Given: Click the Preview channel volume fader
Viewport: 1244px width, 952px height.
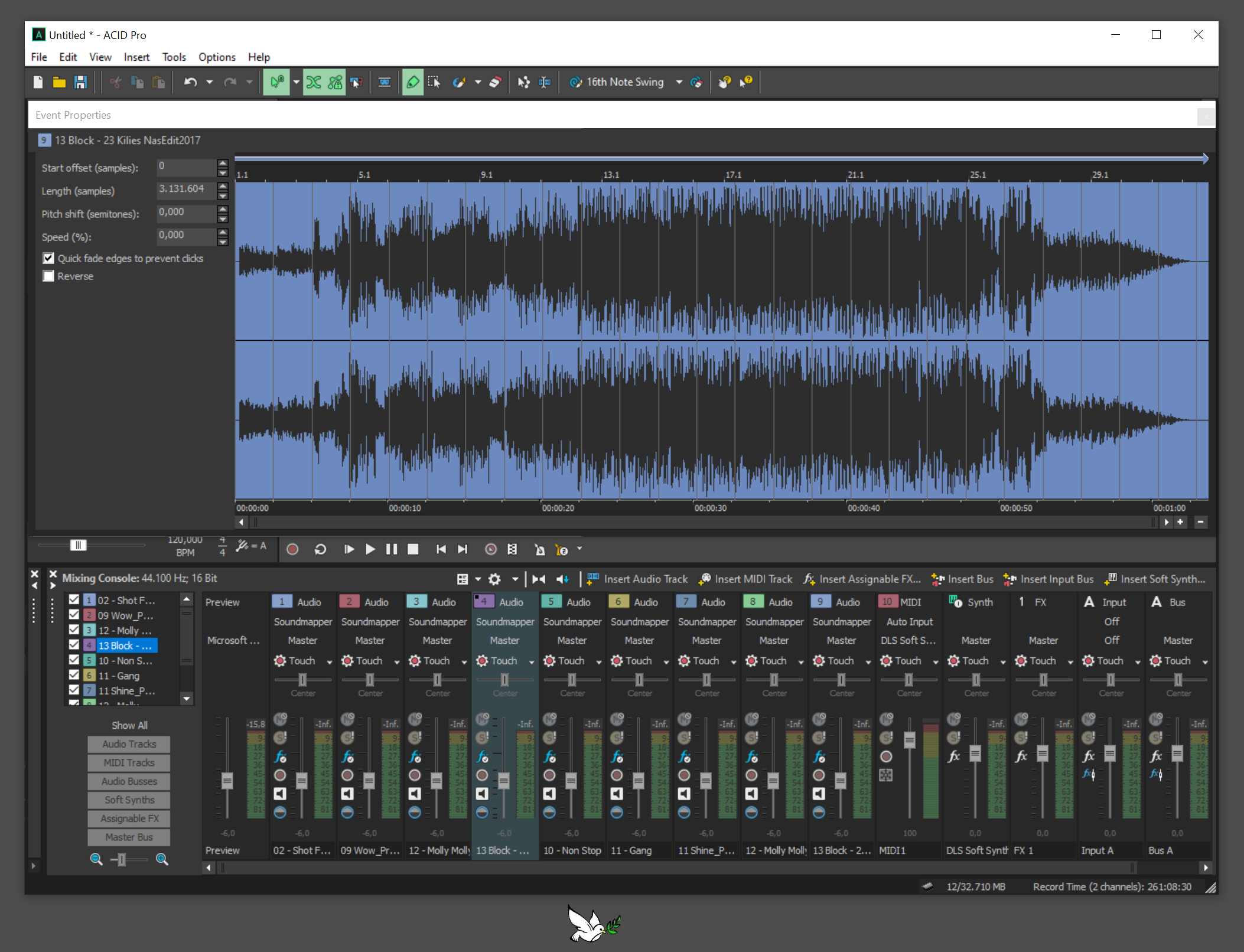Looking at the screenshot, I should pyautogui.click(x=227, y=781).
